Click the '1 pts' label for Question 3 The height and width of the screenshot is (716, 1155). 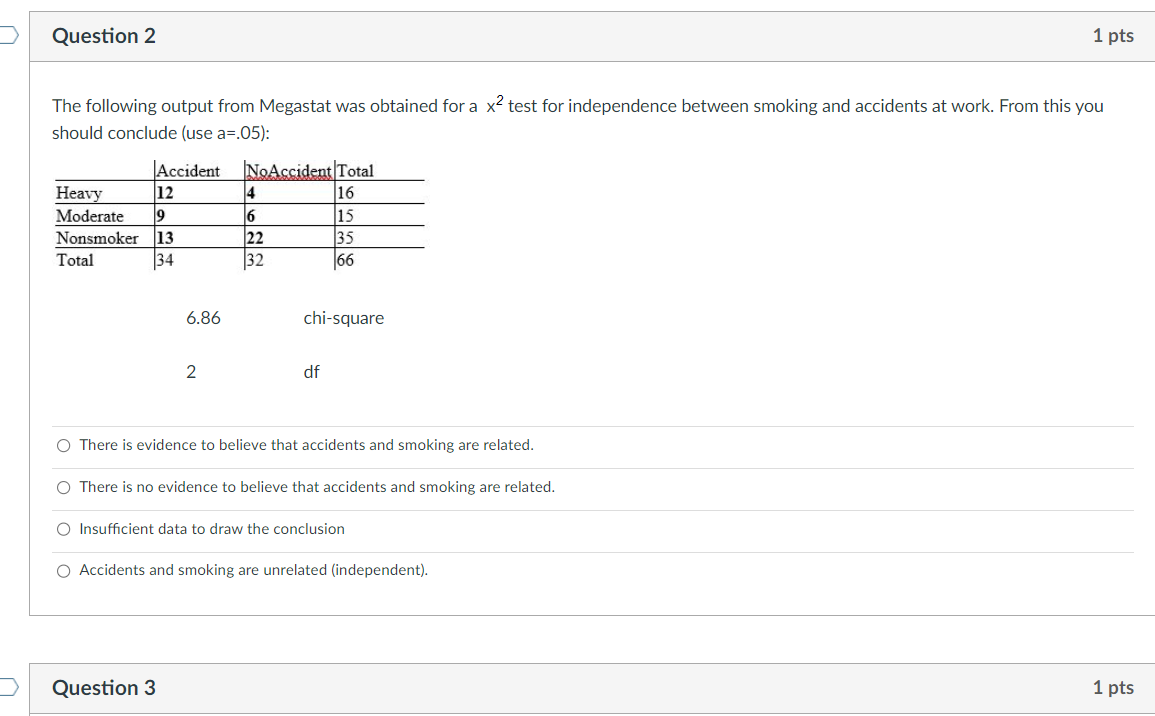1113,688
